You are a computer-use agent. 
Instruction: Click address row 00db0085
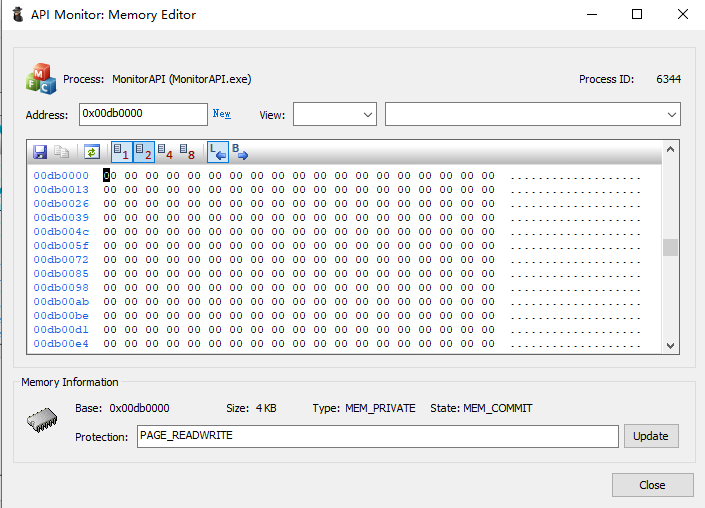(61, 274)
